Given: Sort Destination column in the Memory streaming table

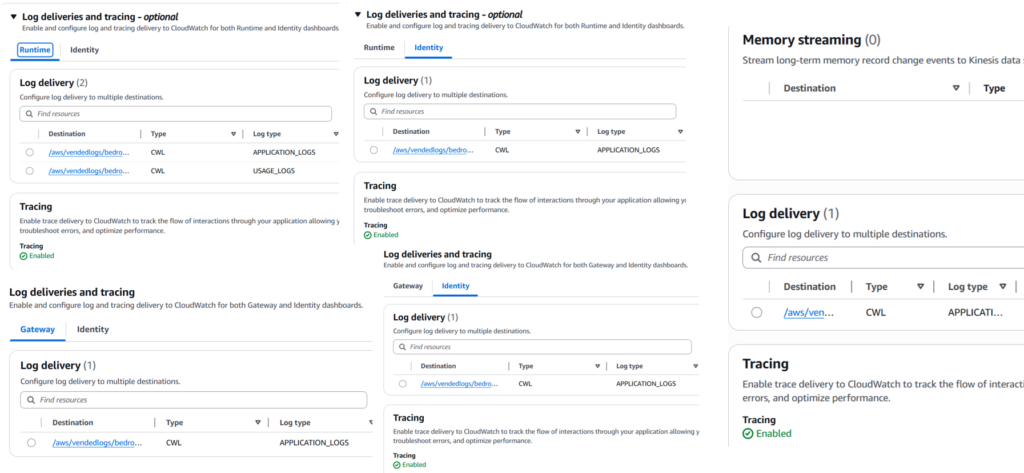Looking at the screenshot, I should pos(956,88).
